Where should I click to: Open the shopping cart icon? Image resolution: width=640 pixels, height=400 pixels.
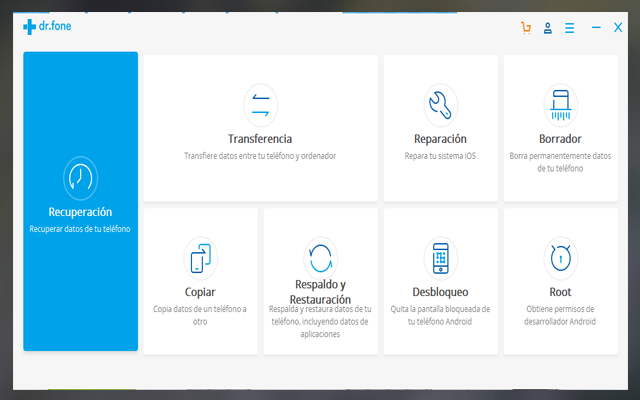(526, 28)
